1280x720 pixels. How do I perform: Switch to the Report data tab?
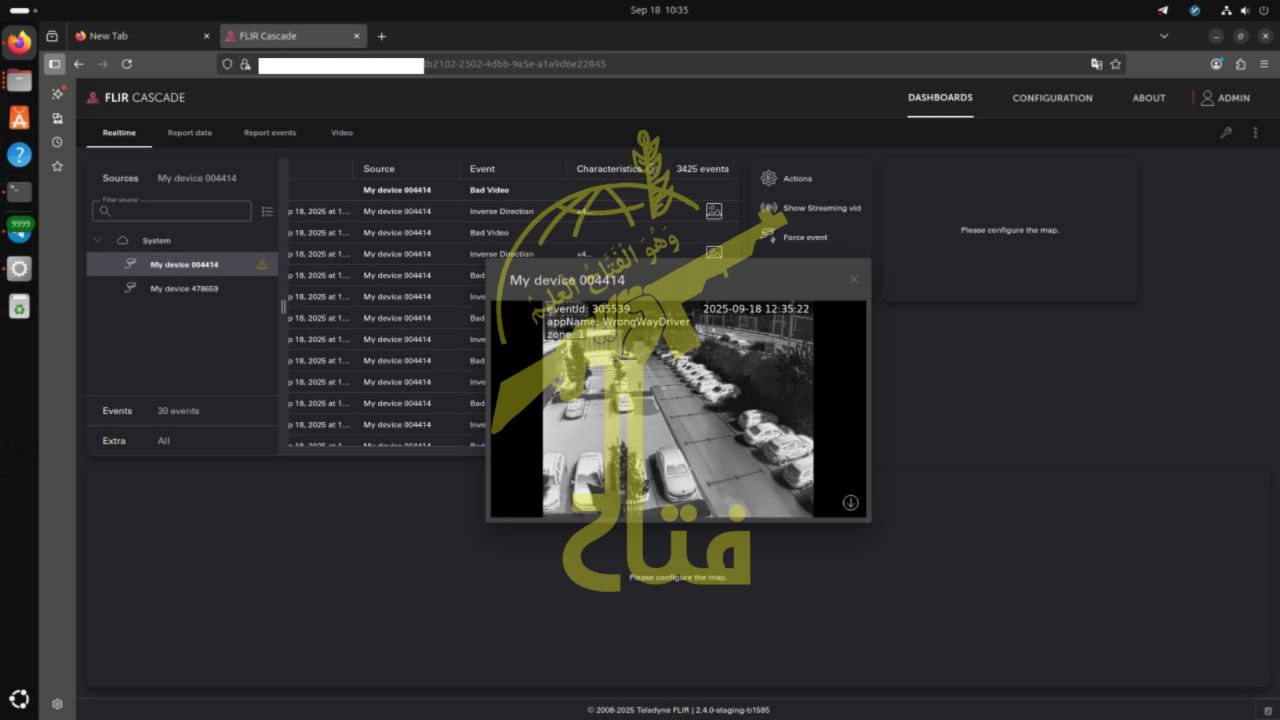pos(189,133)
